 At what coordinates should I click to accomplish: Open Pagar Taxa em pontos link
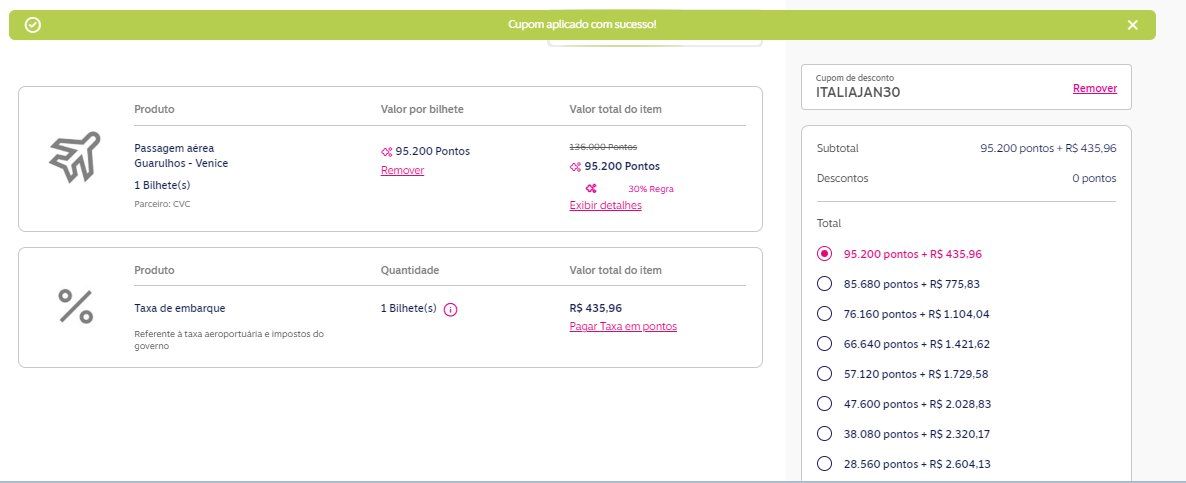click(x=622, y=327)
